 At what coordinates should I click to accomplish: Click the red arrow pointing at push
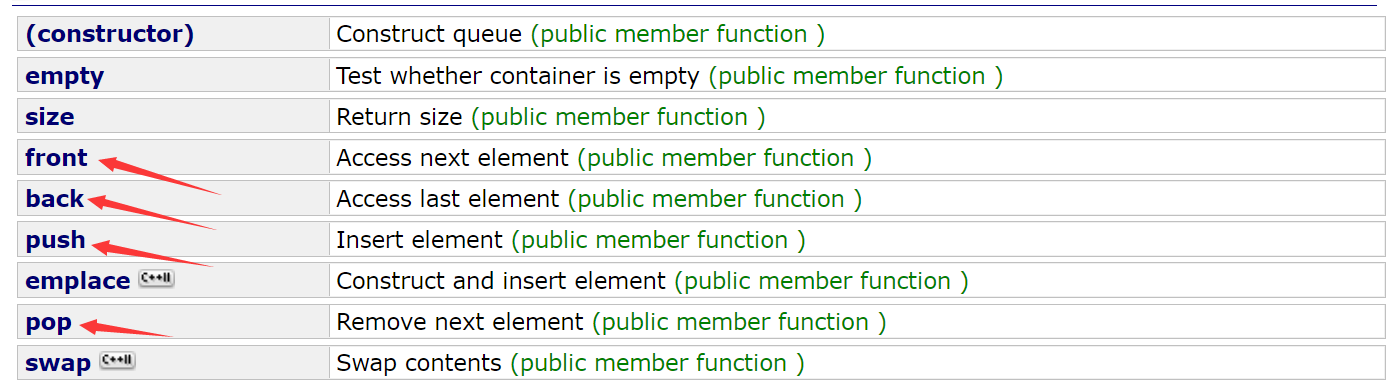tap(150, 253)
